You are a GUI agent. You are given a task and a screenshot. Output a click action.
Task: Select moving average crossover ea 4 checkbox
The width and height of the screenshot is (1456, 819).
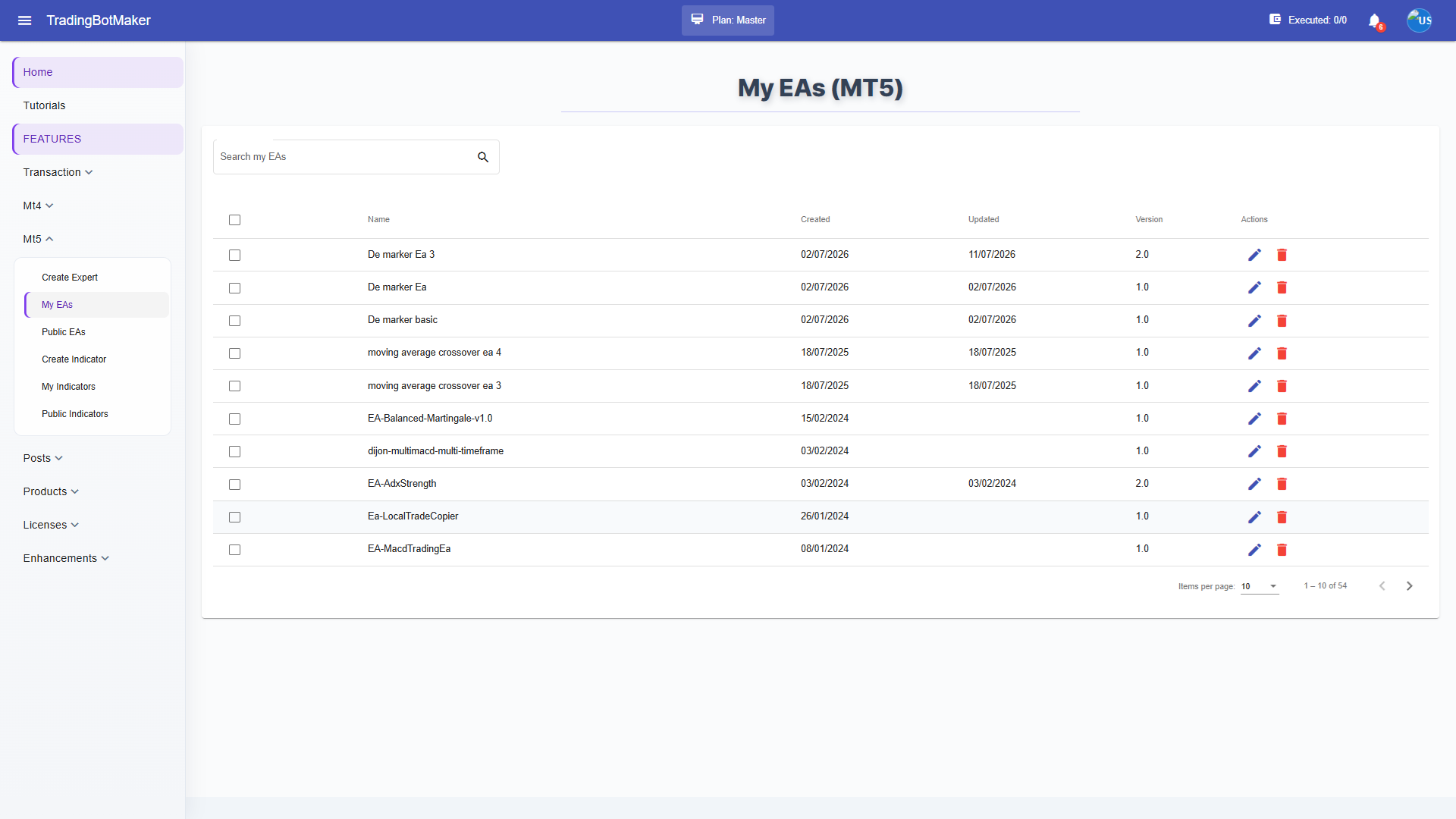pos(234,353)
